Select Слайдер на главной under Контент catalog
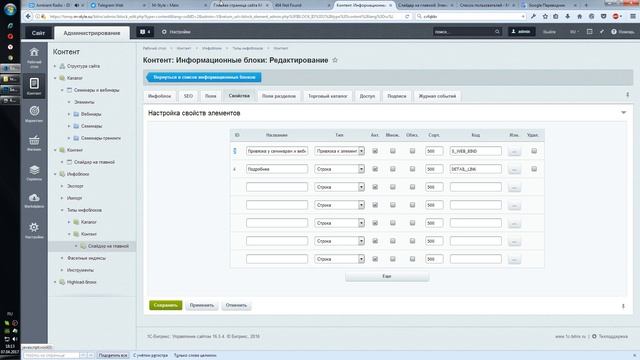 (94, 162)
